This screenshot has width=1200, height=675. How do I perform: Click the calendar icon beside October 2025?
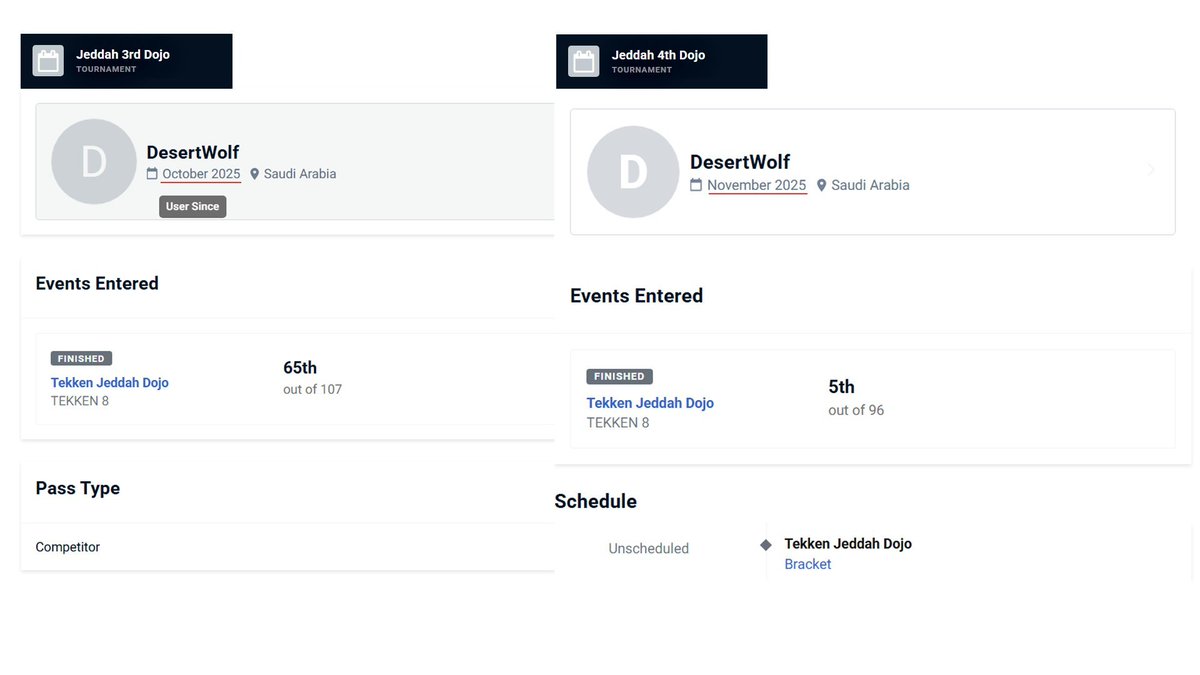click(152, 174)
